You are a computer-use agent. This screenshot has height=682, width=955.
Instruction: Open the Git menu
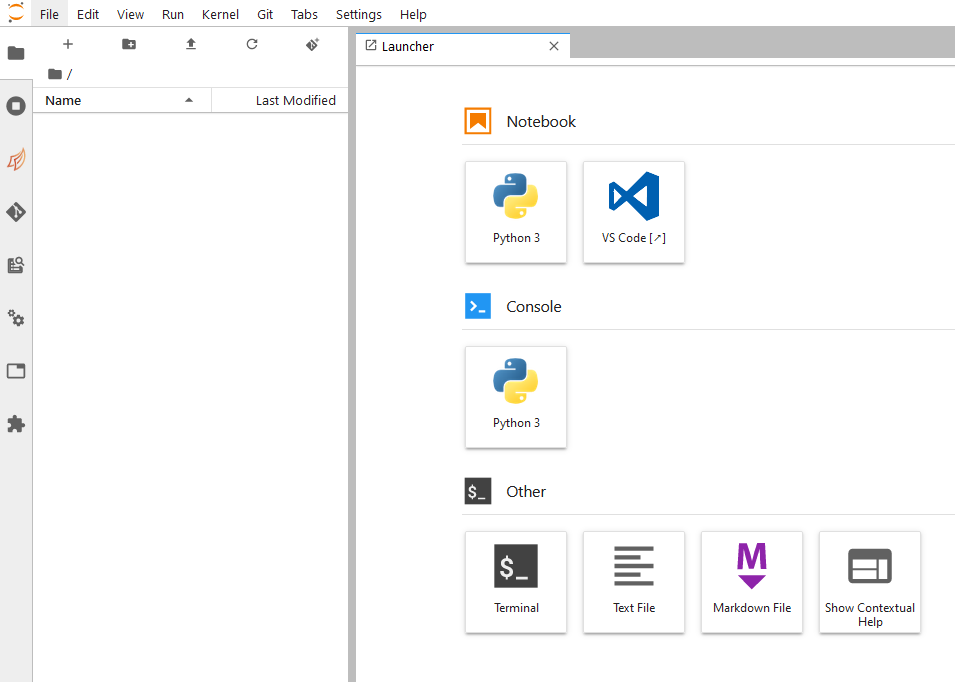click(265, 14)
